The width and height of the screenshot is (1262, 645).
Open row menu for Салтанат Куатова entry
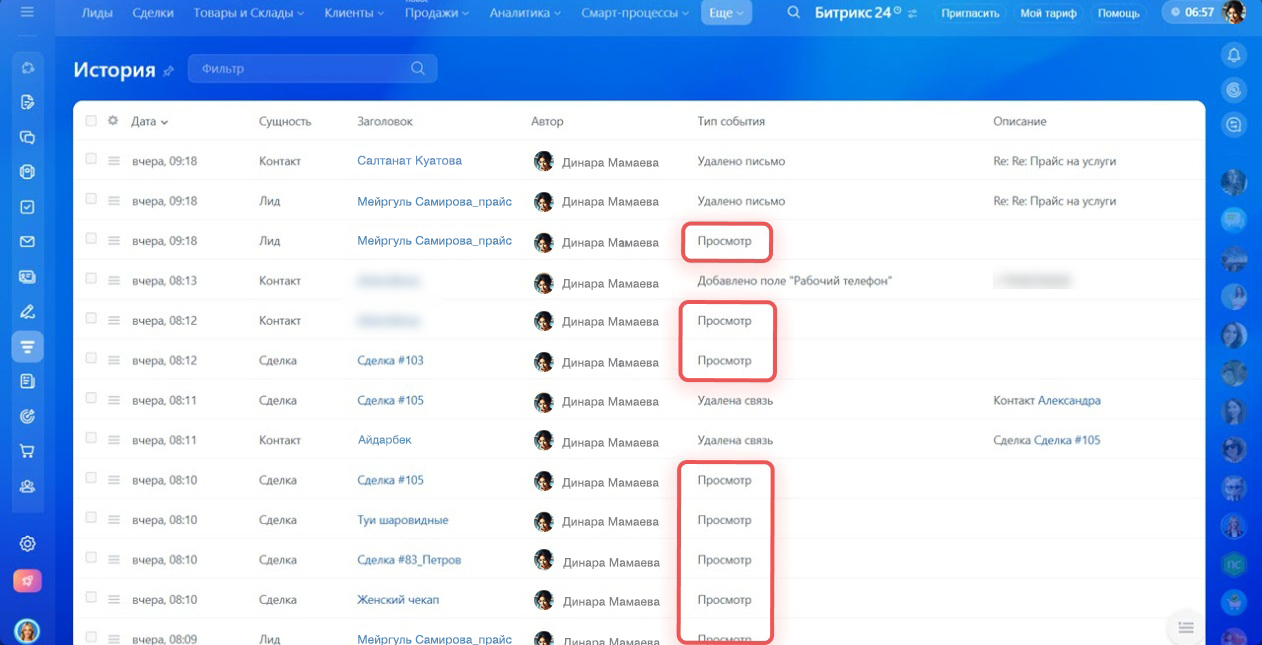(x=114, y=161)
